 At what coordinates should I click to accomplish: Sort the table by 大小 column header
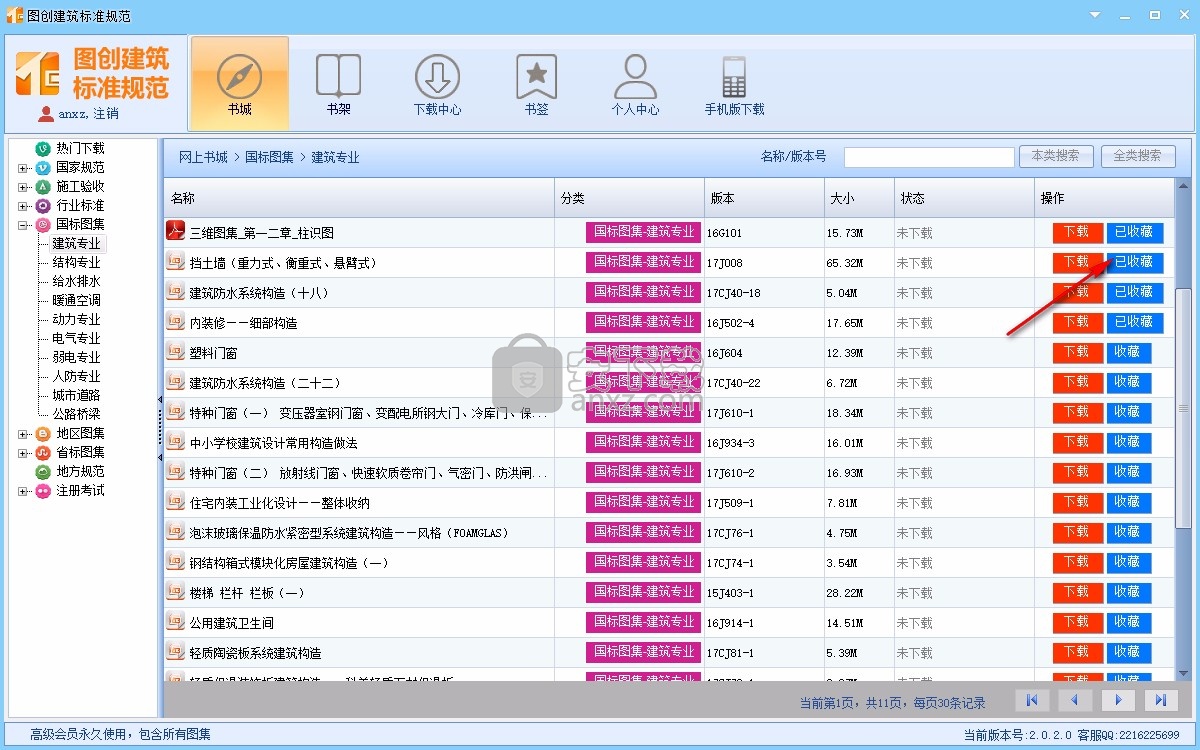pos(859,198)
